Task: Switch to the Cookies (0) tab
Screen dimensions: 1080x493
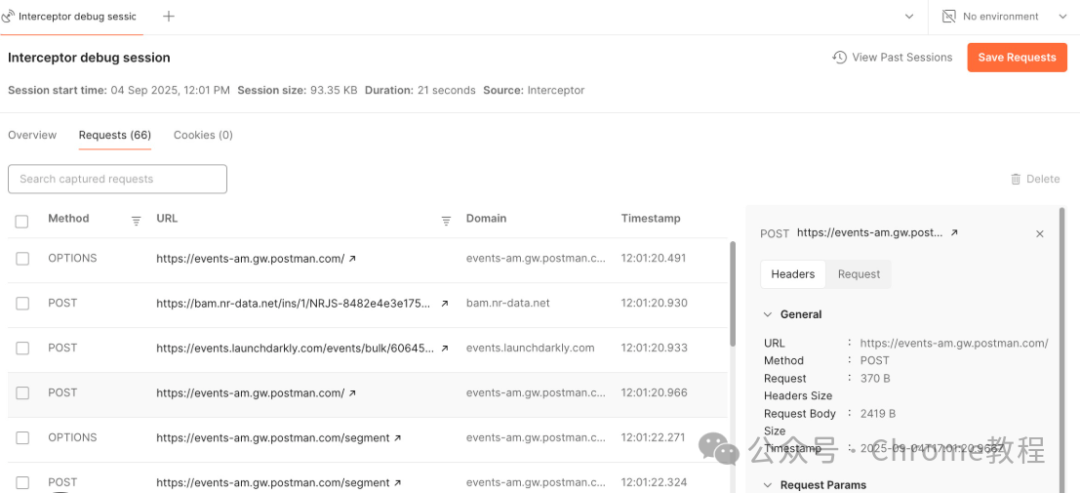Action: click(x=203, y=135)
